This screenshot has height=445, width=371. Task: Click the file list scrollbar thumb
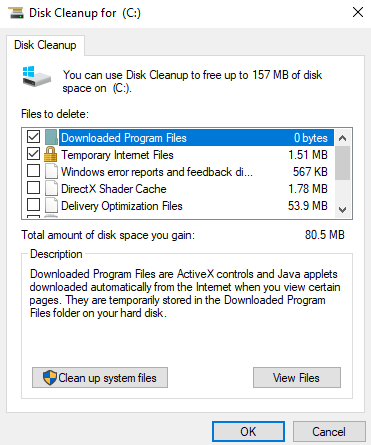click(342, 163)
